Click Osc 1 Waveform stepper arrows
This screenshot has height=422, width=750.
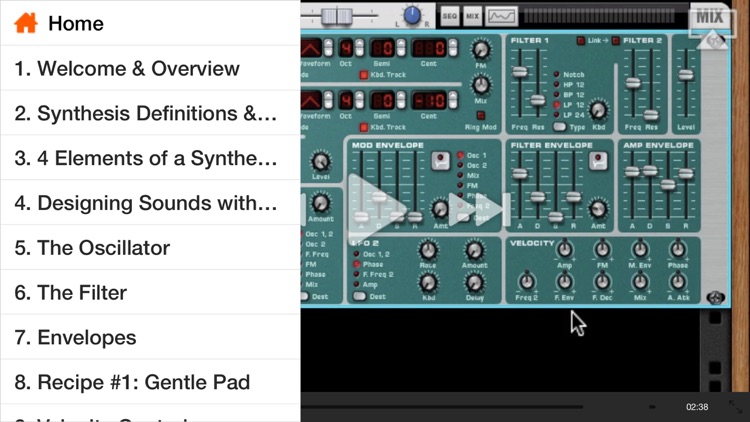click(328, 48)
